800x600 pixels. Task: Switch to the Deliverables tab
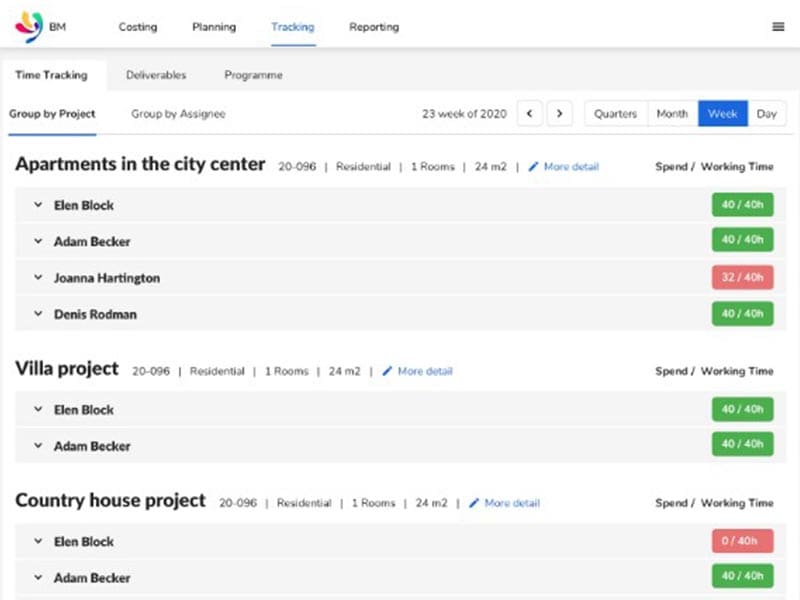pos(156,75)
